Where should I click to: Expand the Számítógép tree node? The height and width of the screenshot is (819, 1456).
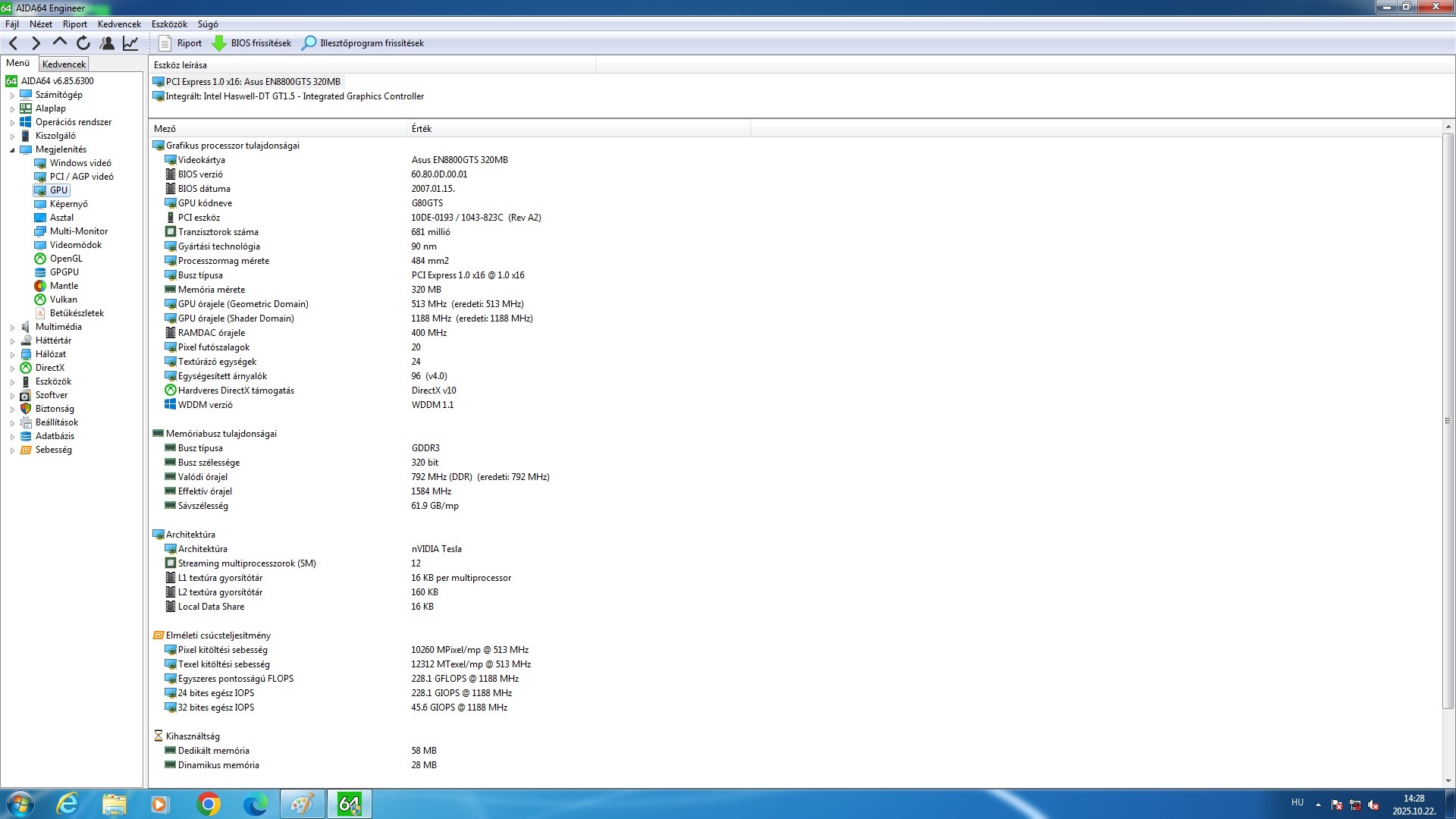pyautogui.click(x=12, y=96)
